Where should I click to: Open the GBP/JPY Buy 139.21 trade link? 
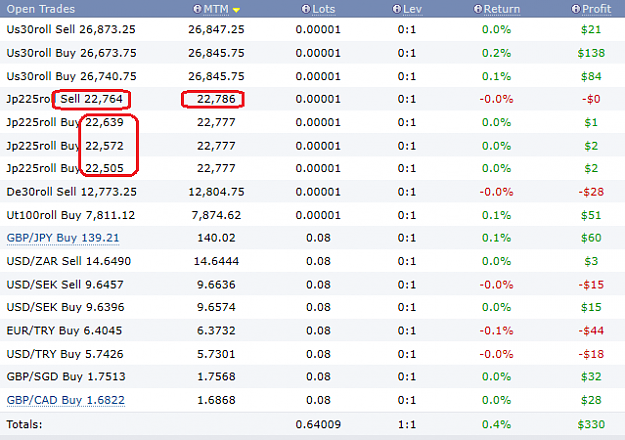click(x=63, y=238)
